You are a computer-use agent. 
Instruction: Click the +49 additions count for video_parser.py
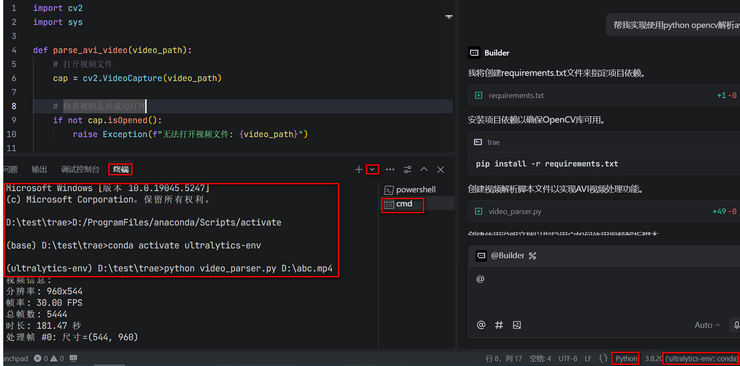[x=720, y=211]
